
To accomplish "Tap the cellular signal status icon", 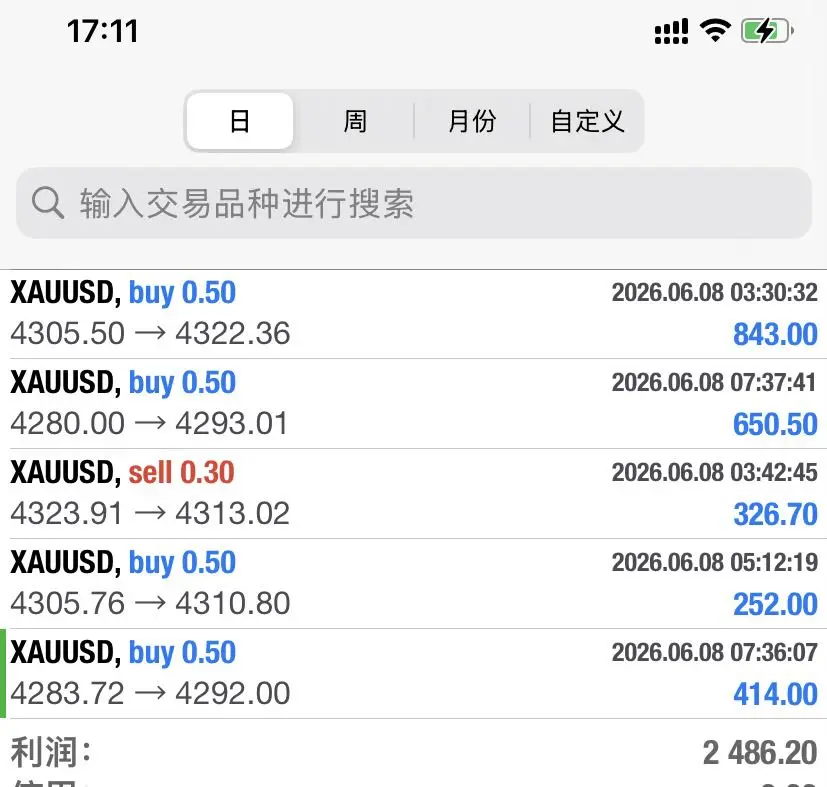I will click(671, 31).
